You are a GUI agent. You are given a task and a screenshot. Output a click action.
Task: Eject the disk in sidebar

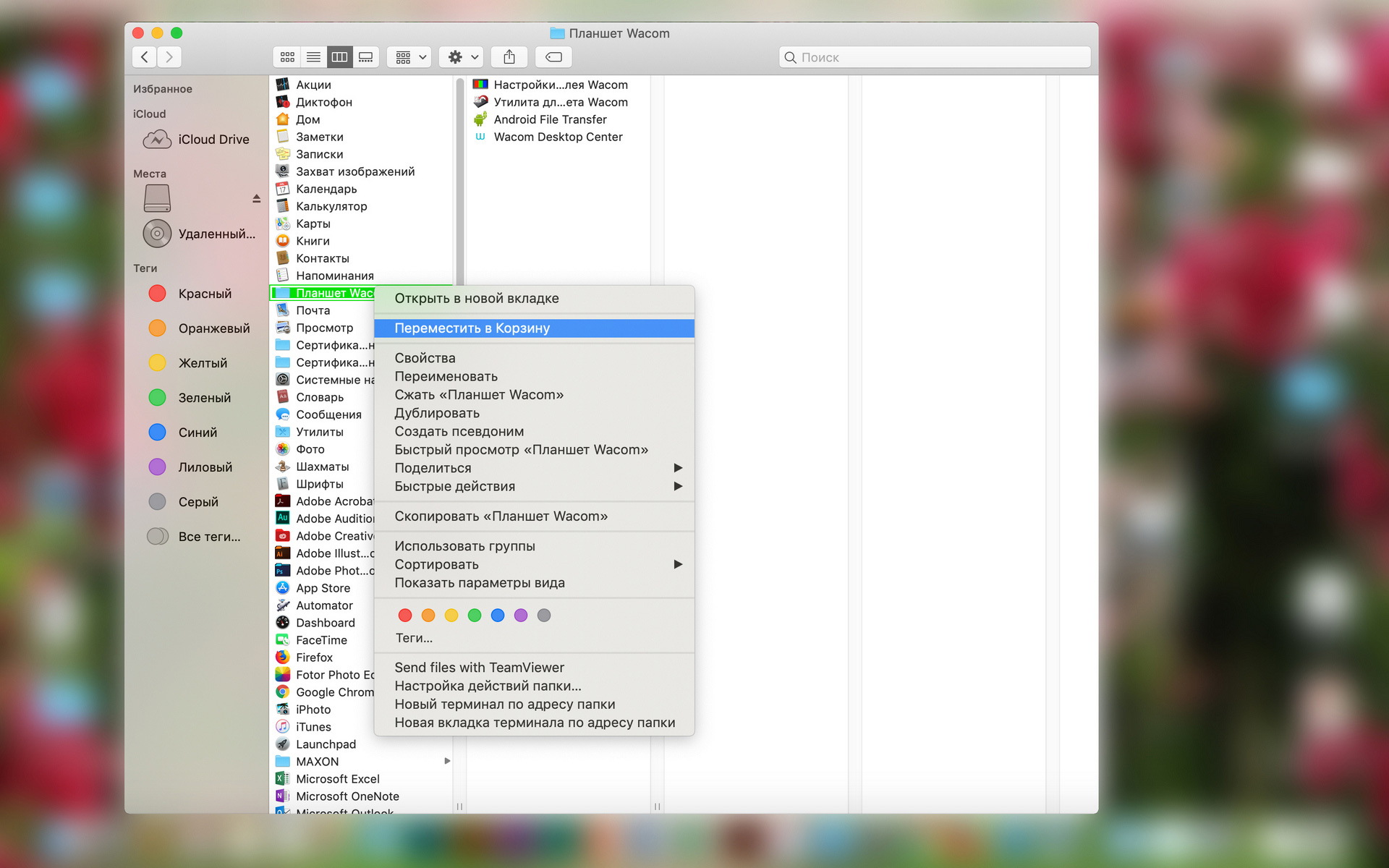pos(256,198)
